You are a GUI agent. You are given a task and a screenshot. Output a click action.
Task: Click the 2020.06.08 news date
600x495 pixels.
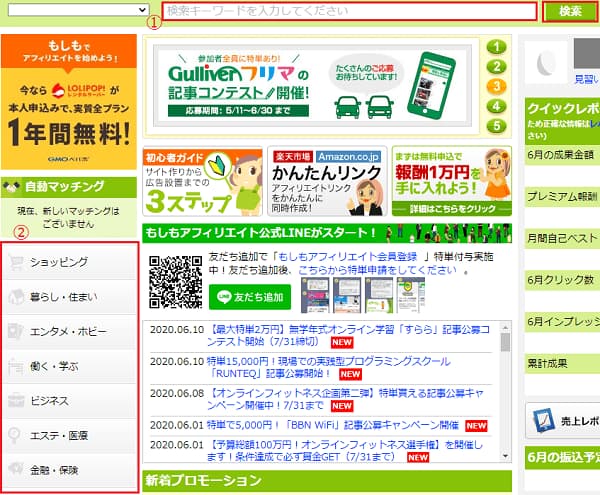(x=177, y=393)
